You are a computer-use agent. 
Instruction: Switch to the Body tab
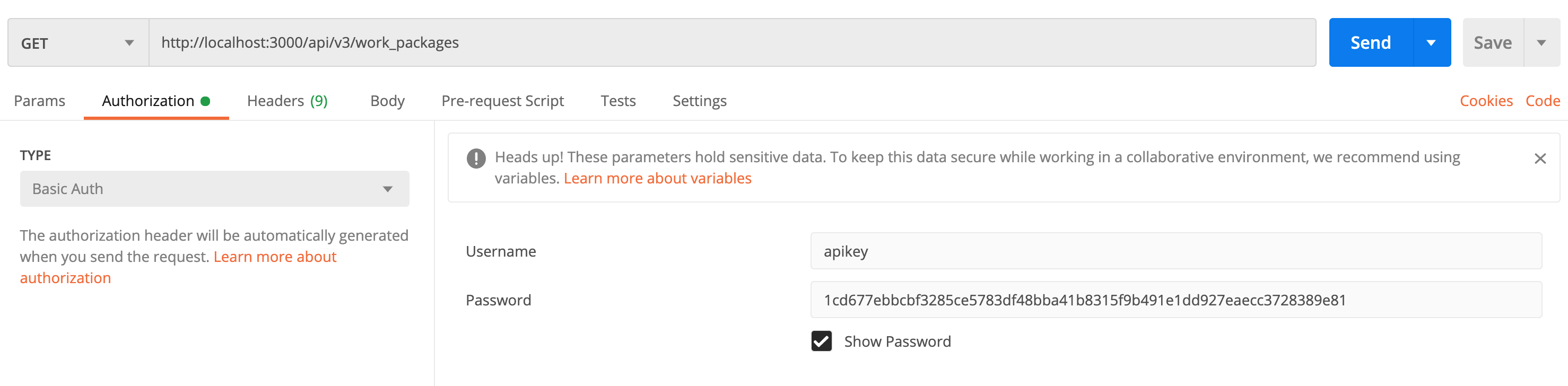(387, 101)
